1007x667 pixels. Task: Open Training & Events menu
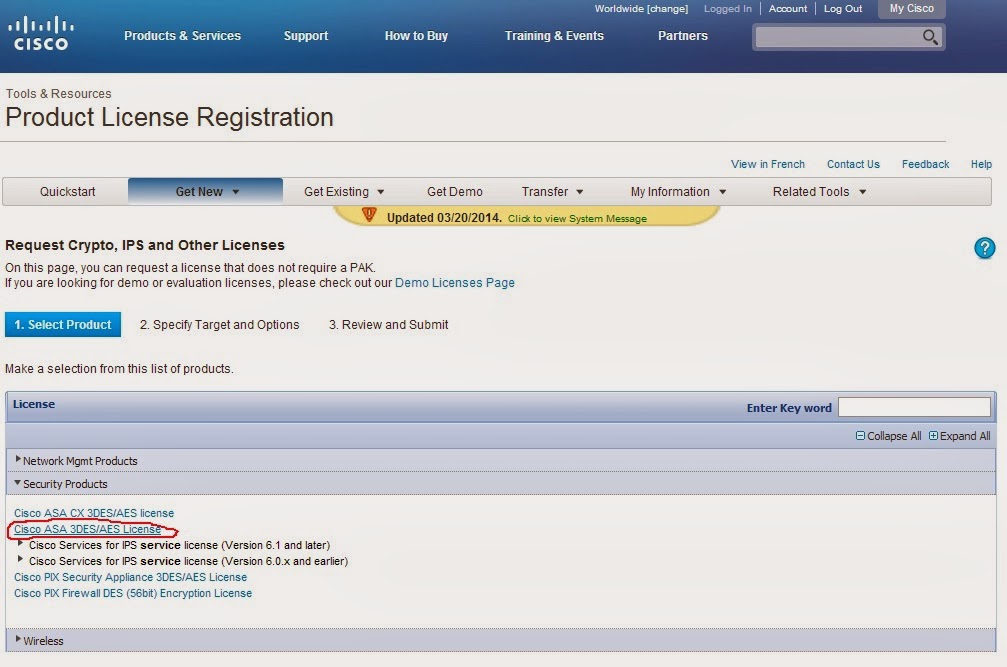(554, 36)
